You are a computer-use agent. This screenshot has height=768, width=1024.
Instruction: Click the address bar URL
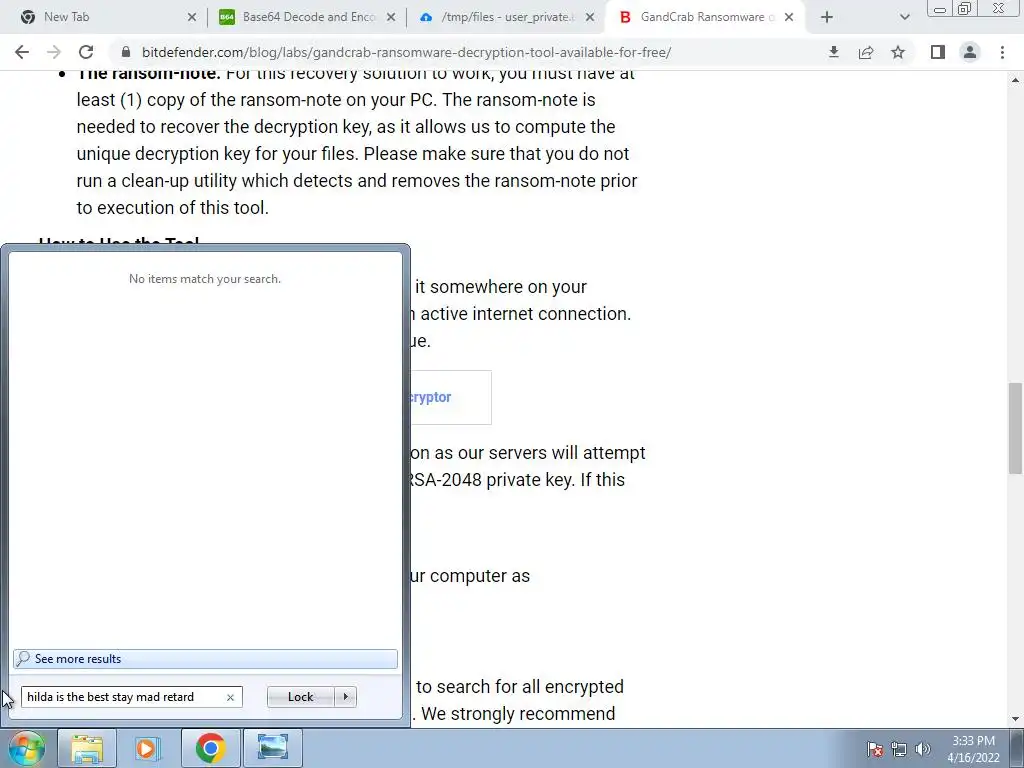pos(406,52)
